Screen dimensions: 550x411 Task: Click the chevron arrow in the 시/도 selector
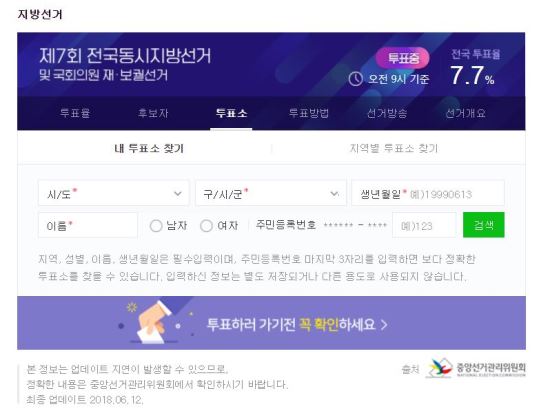[x=178, y=194]
